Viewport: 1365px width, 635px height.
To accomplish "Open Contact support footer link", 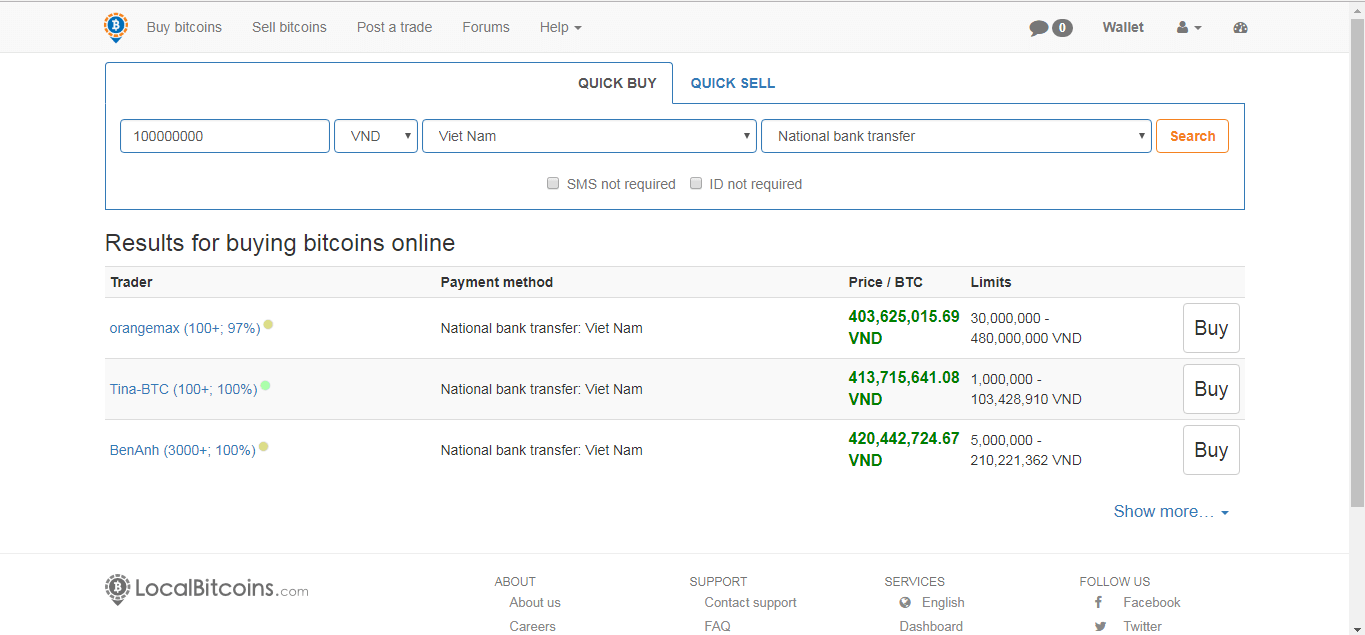I will pos(750,603).
